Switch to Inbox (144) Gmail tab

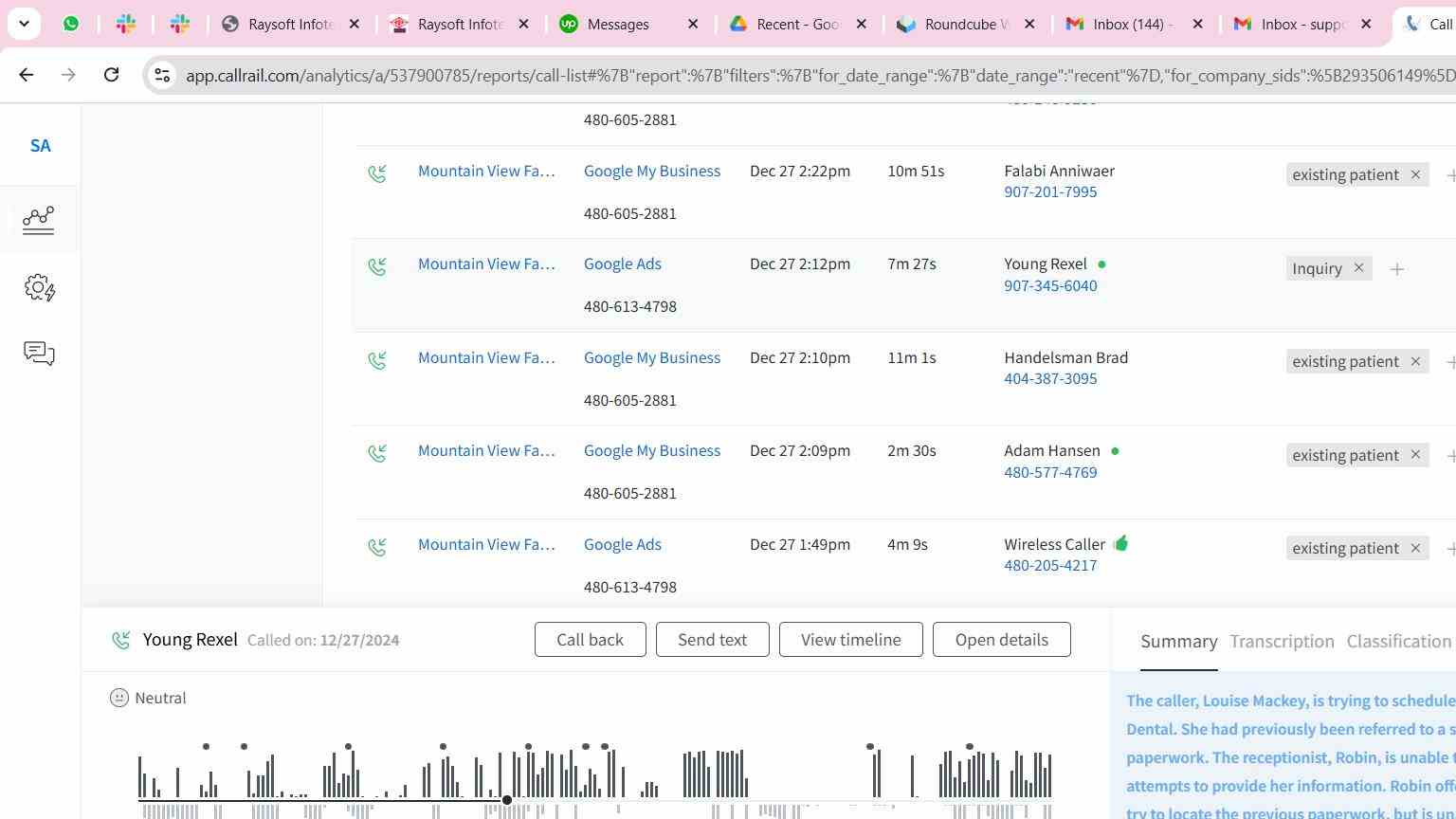pyautogui.click(x=1133, y=24)
